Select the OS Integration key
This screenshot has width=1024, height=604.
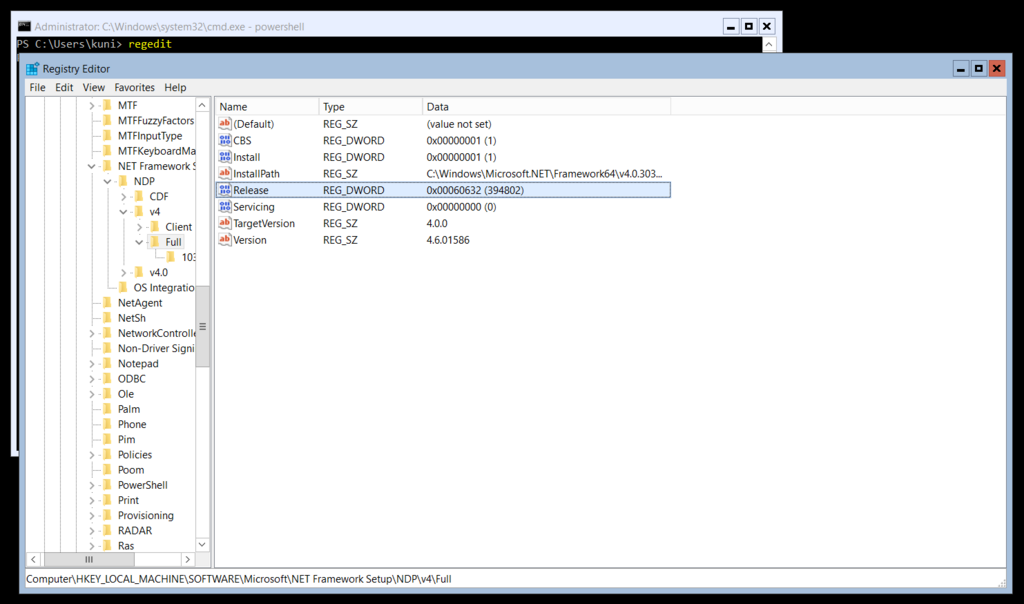pyautogui.click(x=164, y=287)
